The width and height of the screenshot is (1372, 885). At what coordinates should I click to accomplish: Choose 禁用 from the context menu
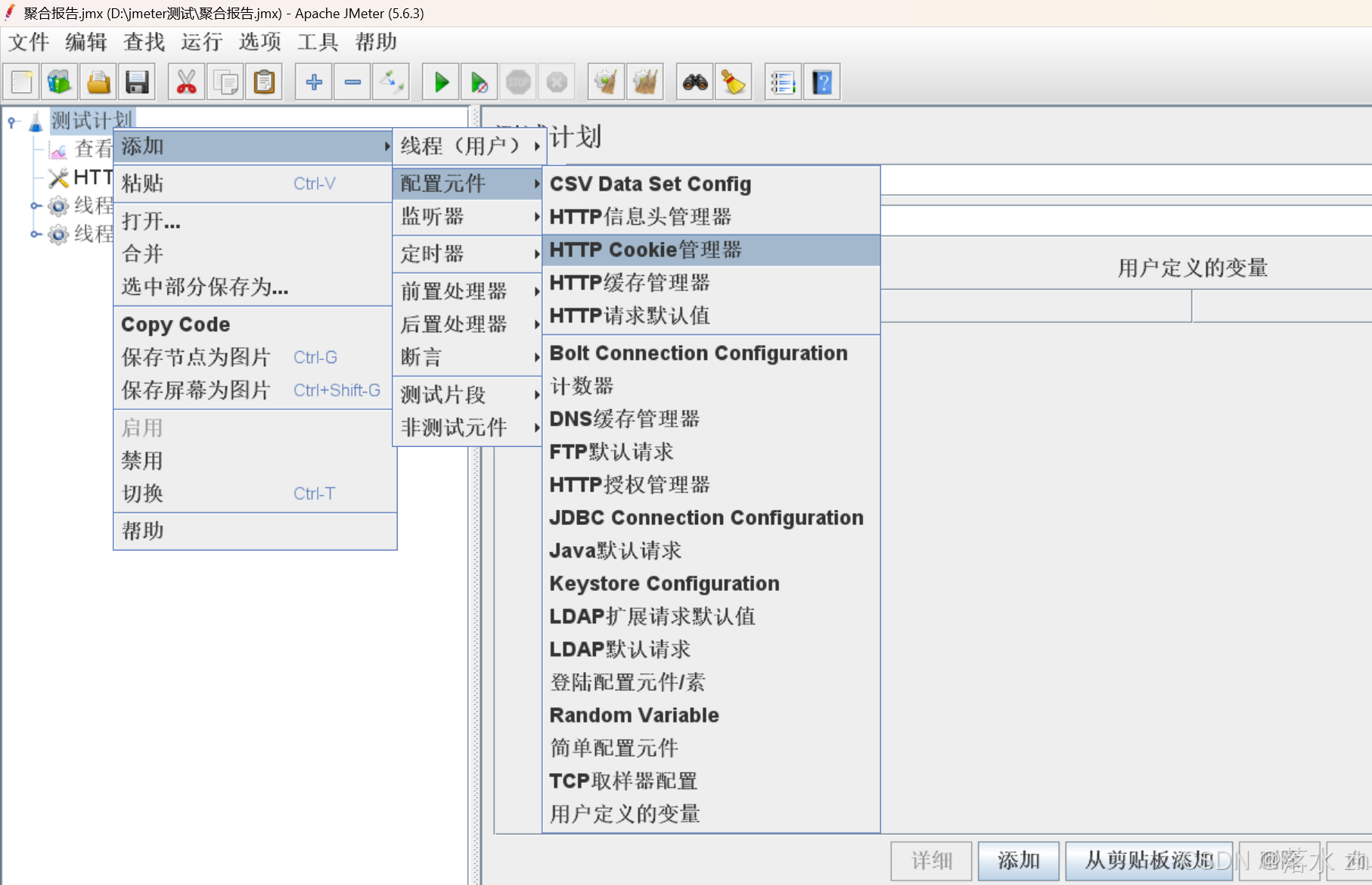click(x=255, y=461)
